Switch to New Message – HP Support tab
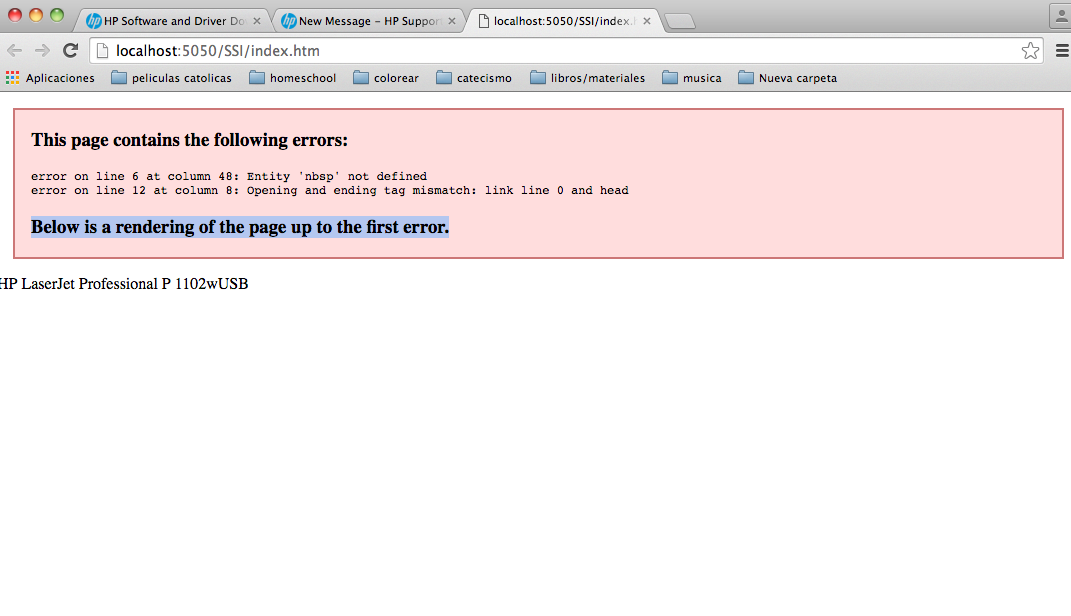Screen dimensions: 1071x616 coord(369,21)
